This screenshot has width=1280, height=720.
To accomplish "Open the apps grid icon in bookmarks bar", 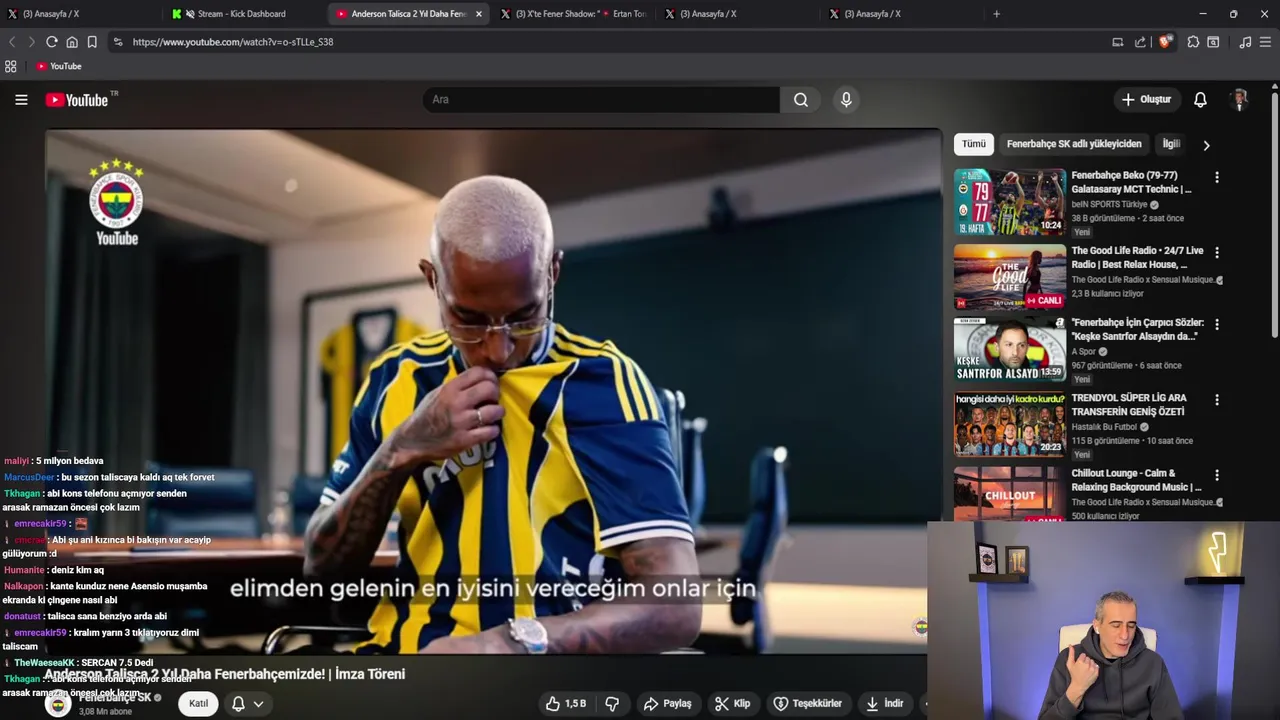I will coord(11,66).
